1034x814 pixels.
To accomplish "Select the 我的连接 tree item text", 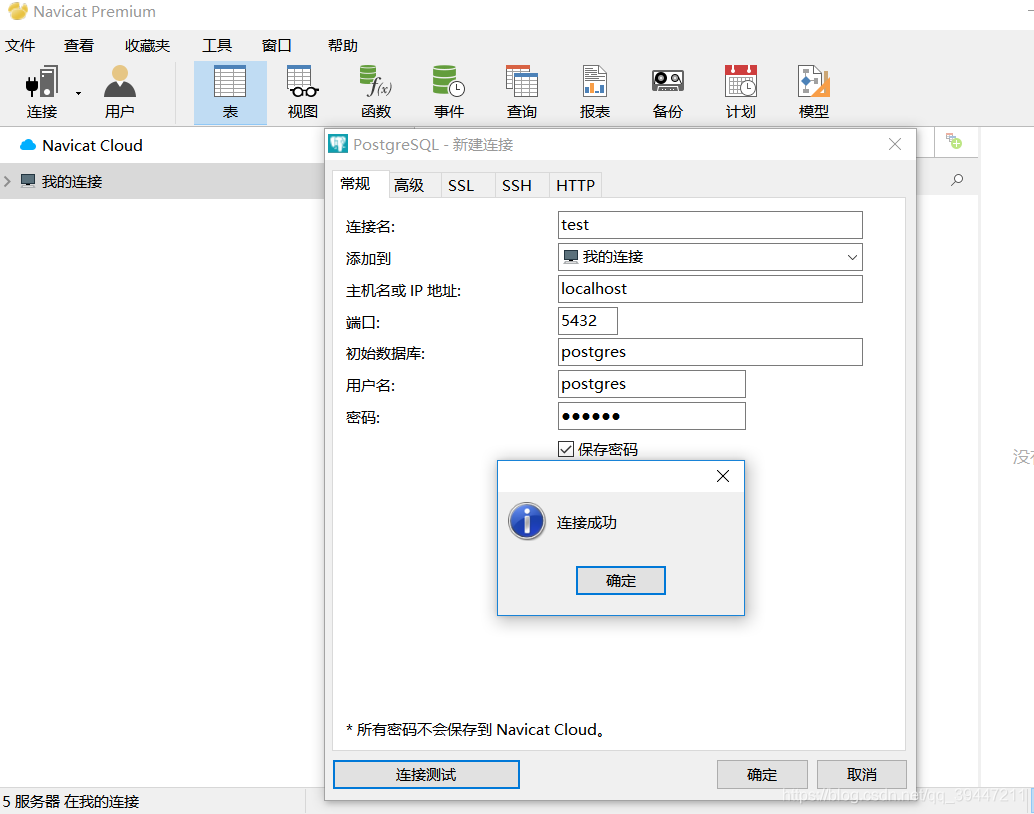I will tap(72, 181).
